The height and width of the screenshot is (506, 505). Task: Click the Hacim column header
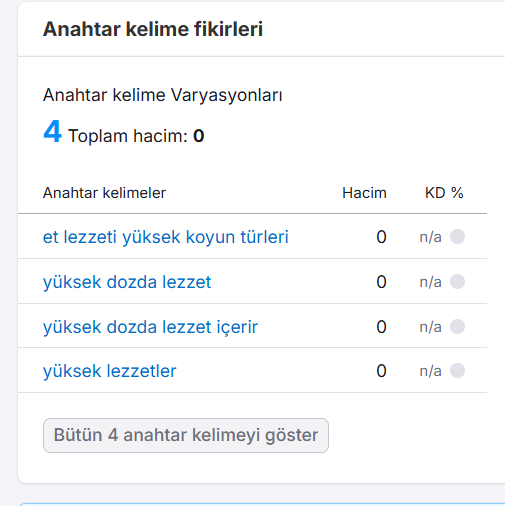tap(364, 193)
